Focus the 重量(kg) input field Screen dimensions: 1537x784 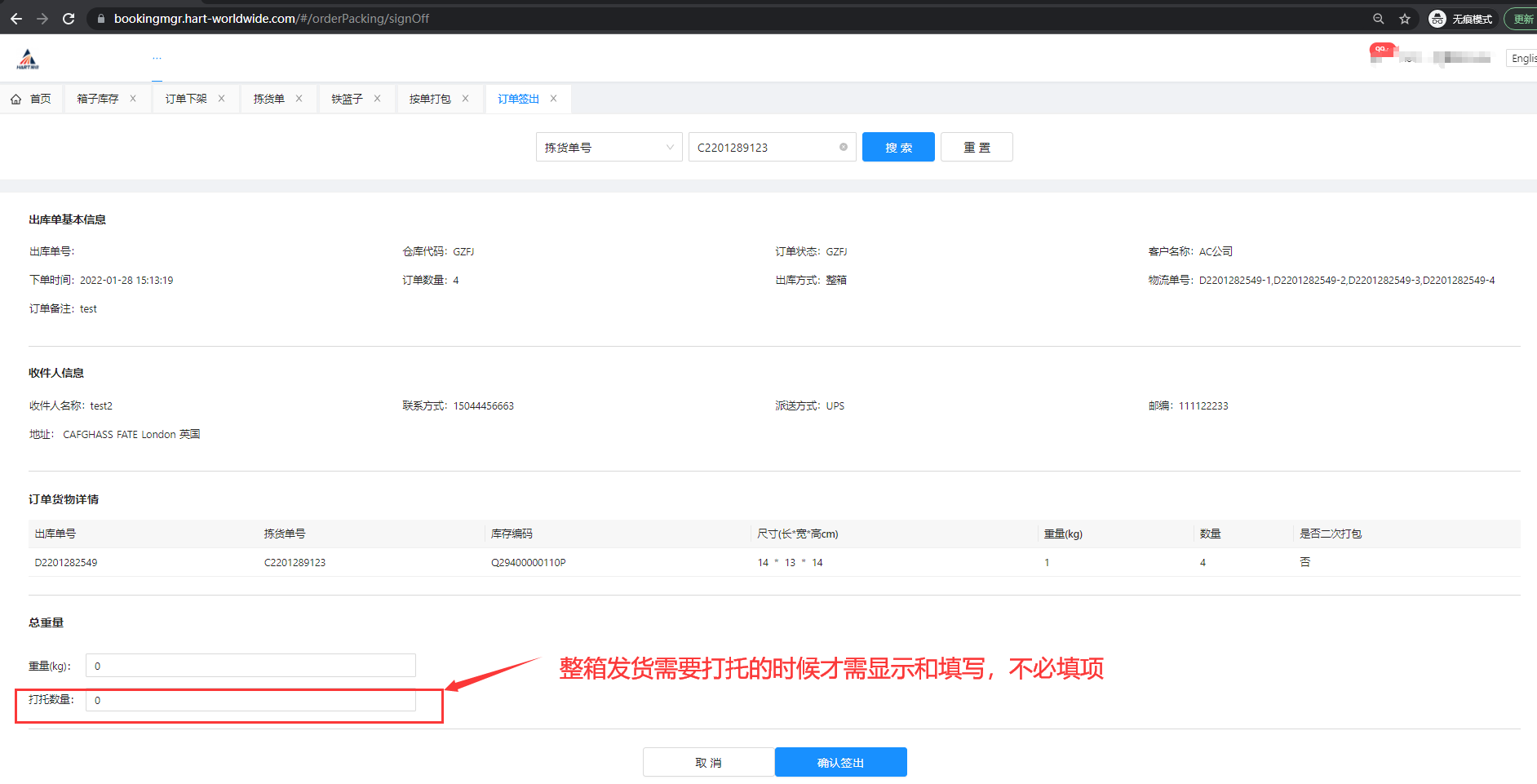(250, 666)
